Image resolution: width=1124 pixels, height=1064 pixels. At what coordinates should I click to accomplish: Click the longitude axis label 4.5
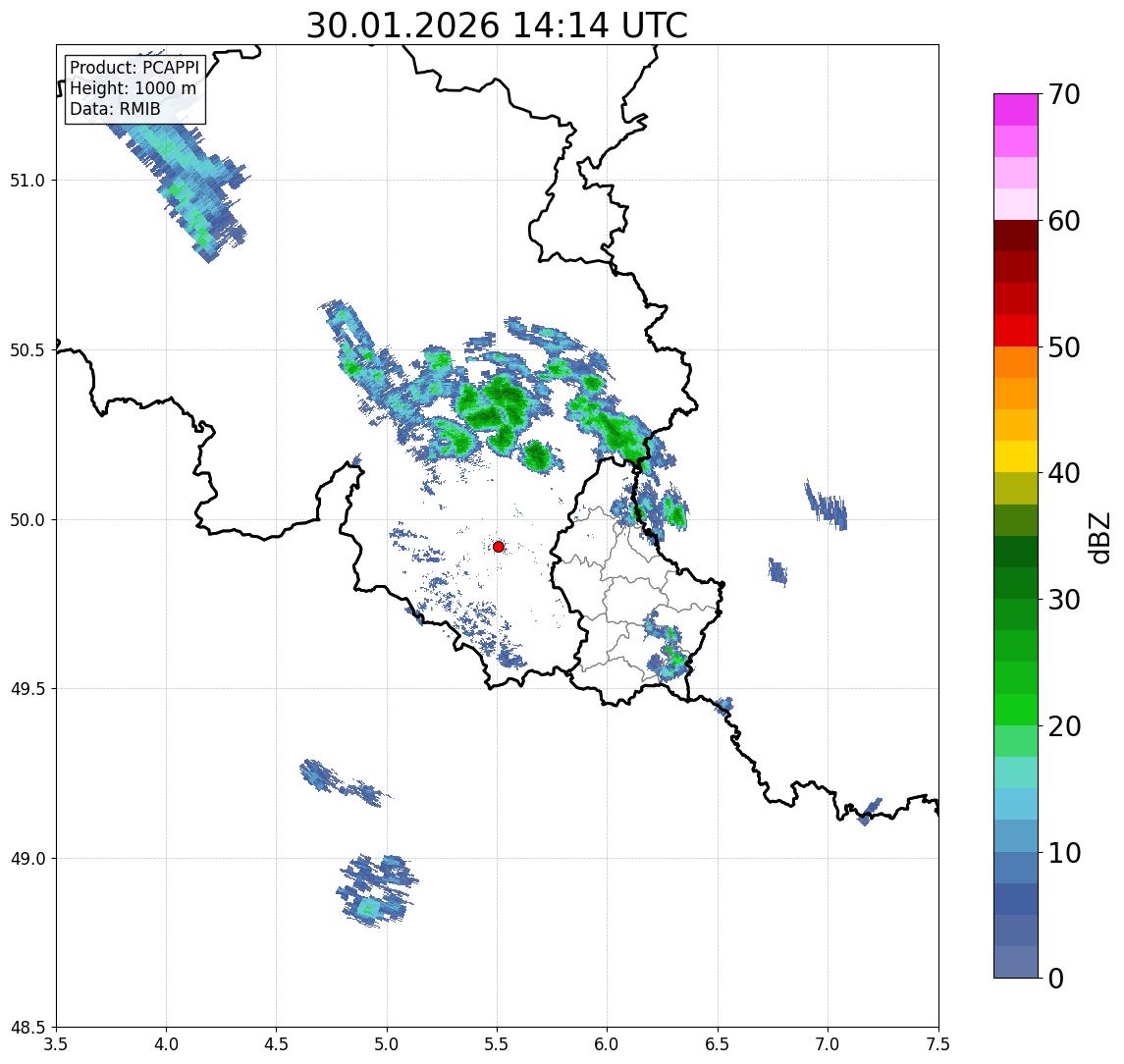click(277, 1044)
